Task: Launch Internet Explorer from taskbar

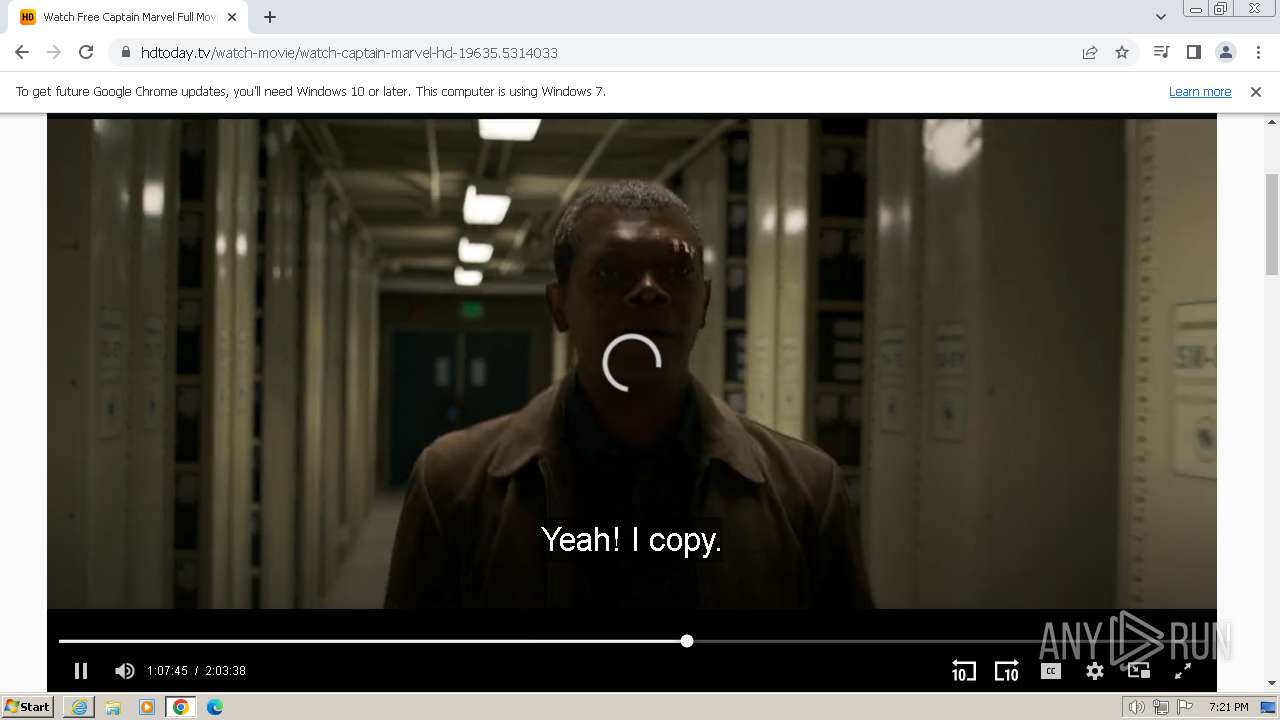Action: [79, 707]
